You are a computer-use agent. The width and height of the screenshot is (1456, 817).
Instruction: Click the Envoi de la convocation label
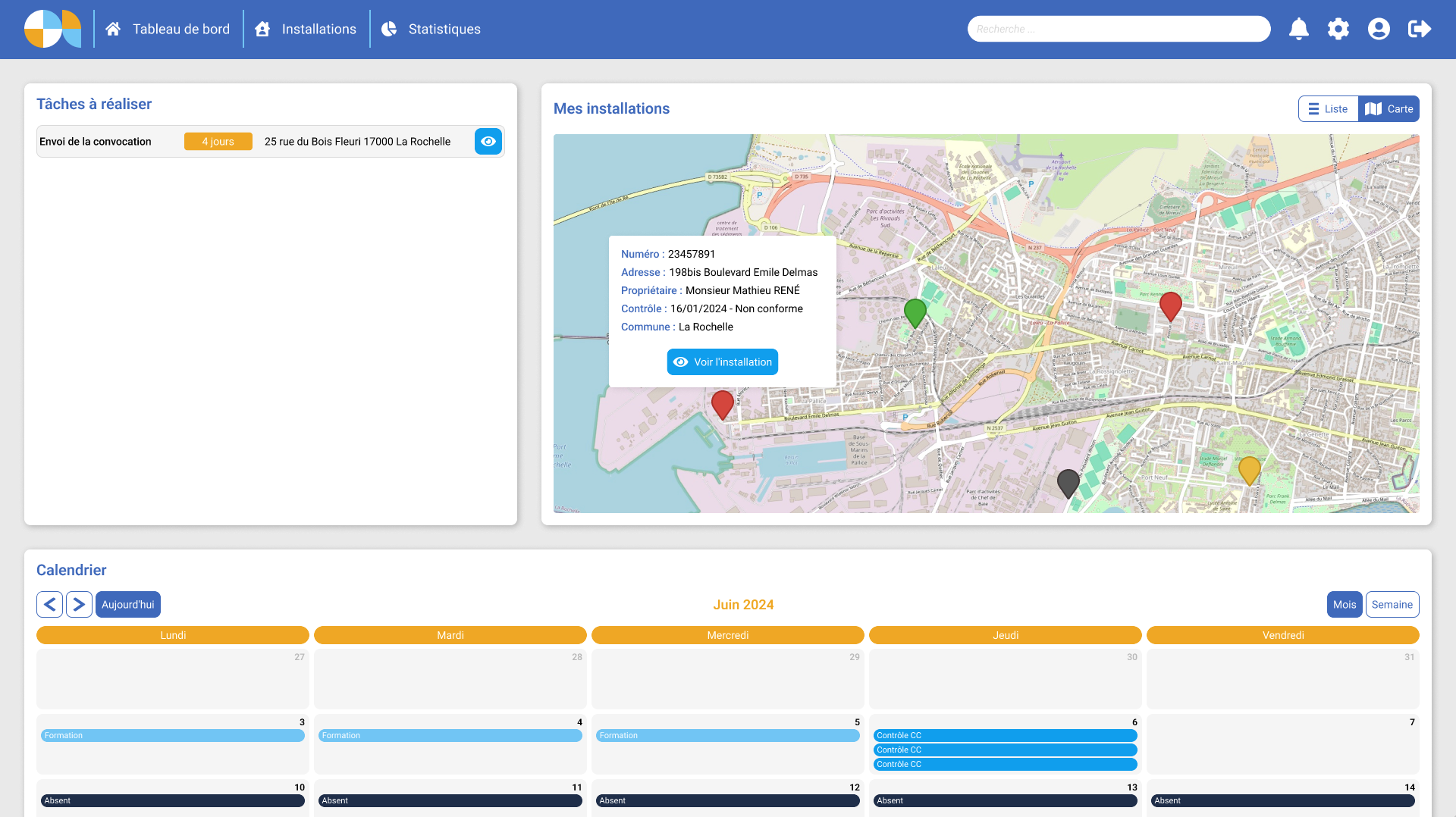click(x=96, y=142)
